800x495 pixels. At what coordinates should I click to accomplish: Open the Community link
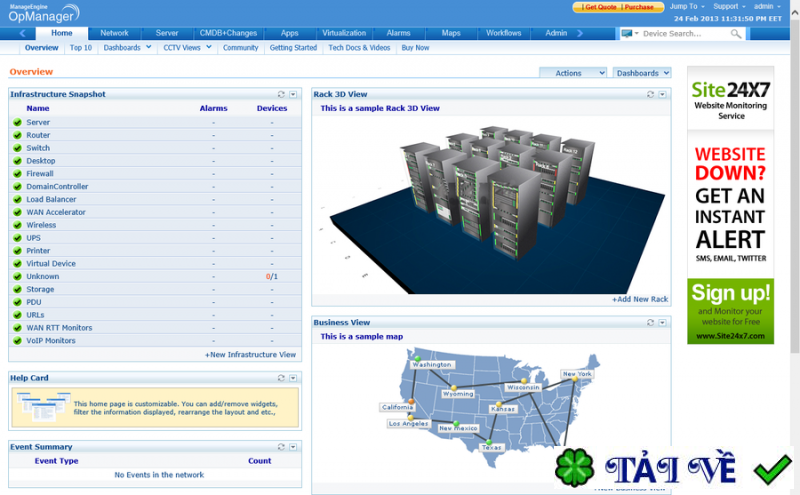(240, 47)
